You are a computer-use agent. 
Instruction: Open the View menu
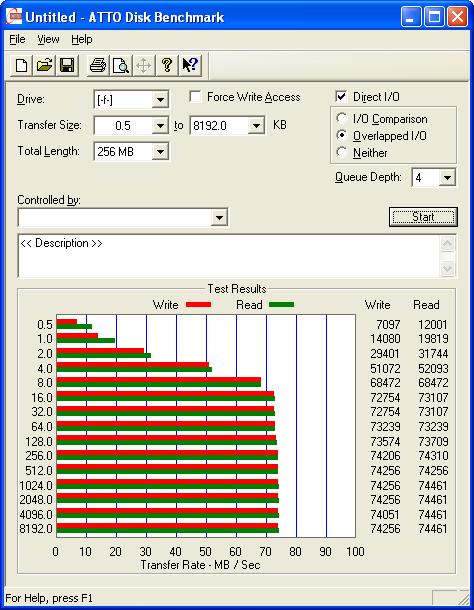48,39
